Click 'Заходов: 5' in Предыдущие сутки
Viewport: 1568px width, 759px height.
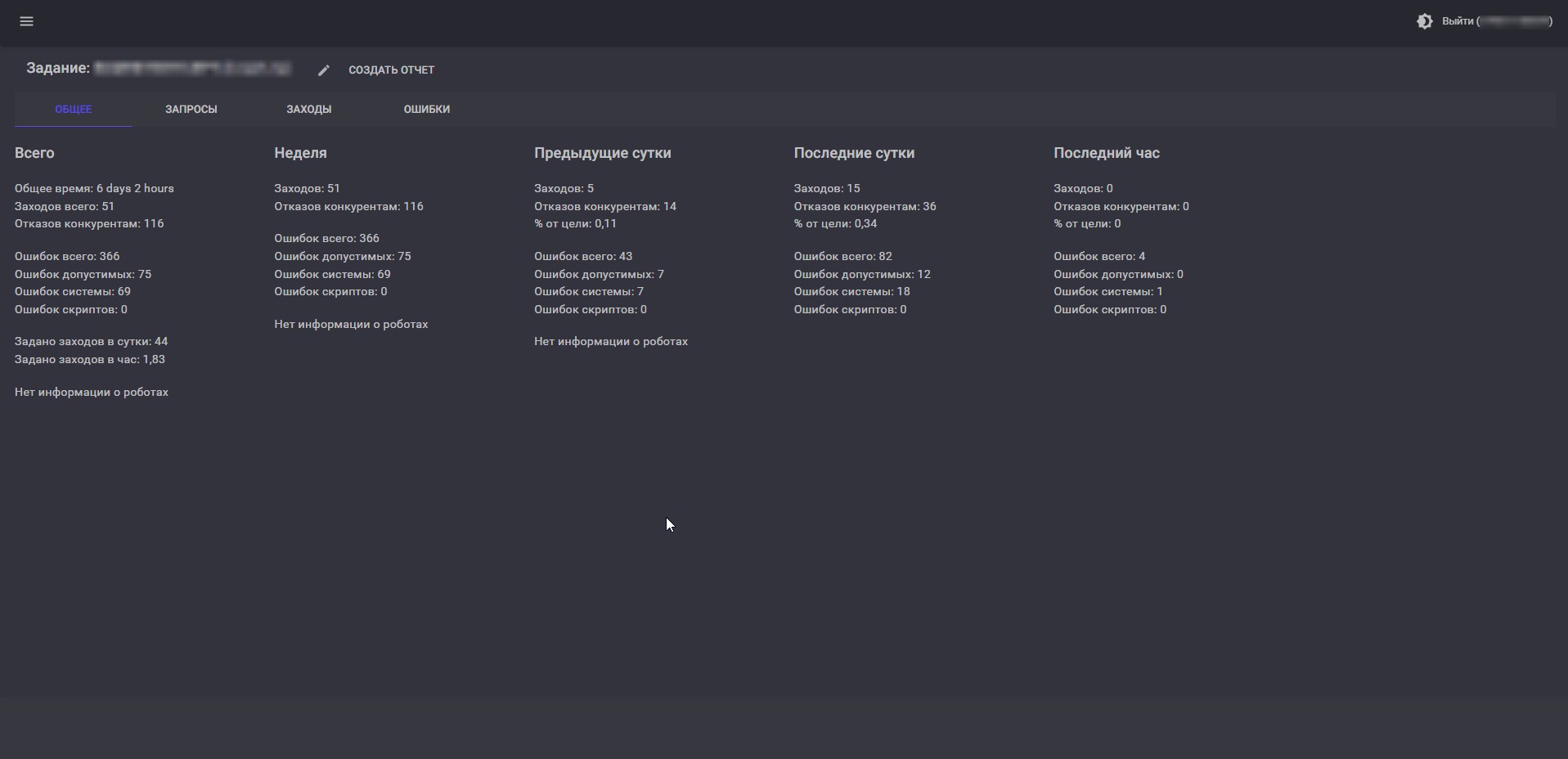click(x=564, y=188)
